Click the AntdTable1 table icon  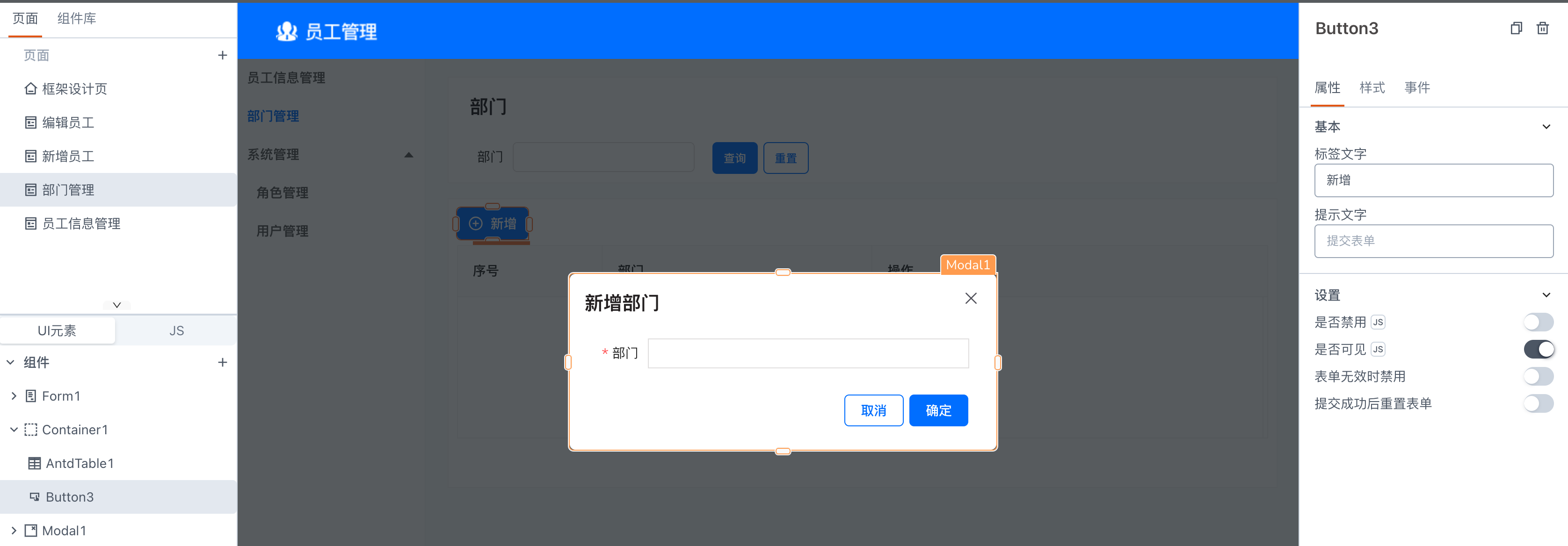point(35,463)
